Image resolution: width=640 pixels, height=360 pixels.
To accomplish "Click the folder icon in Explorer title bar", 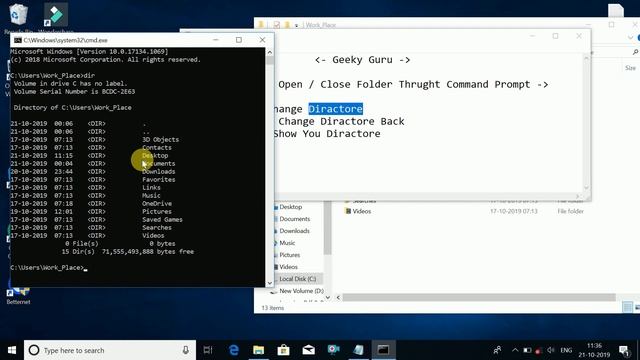I will coord(262,25).
